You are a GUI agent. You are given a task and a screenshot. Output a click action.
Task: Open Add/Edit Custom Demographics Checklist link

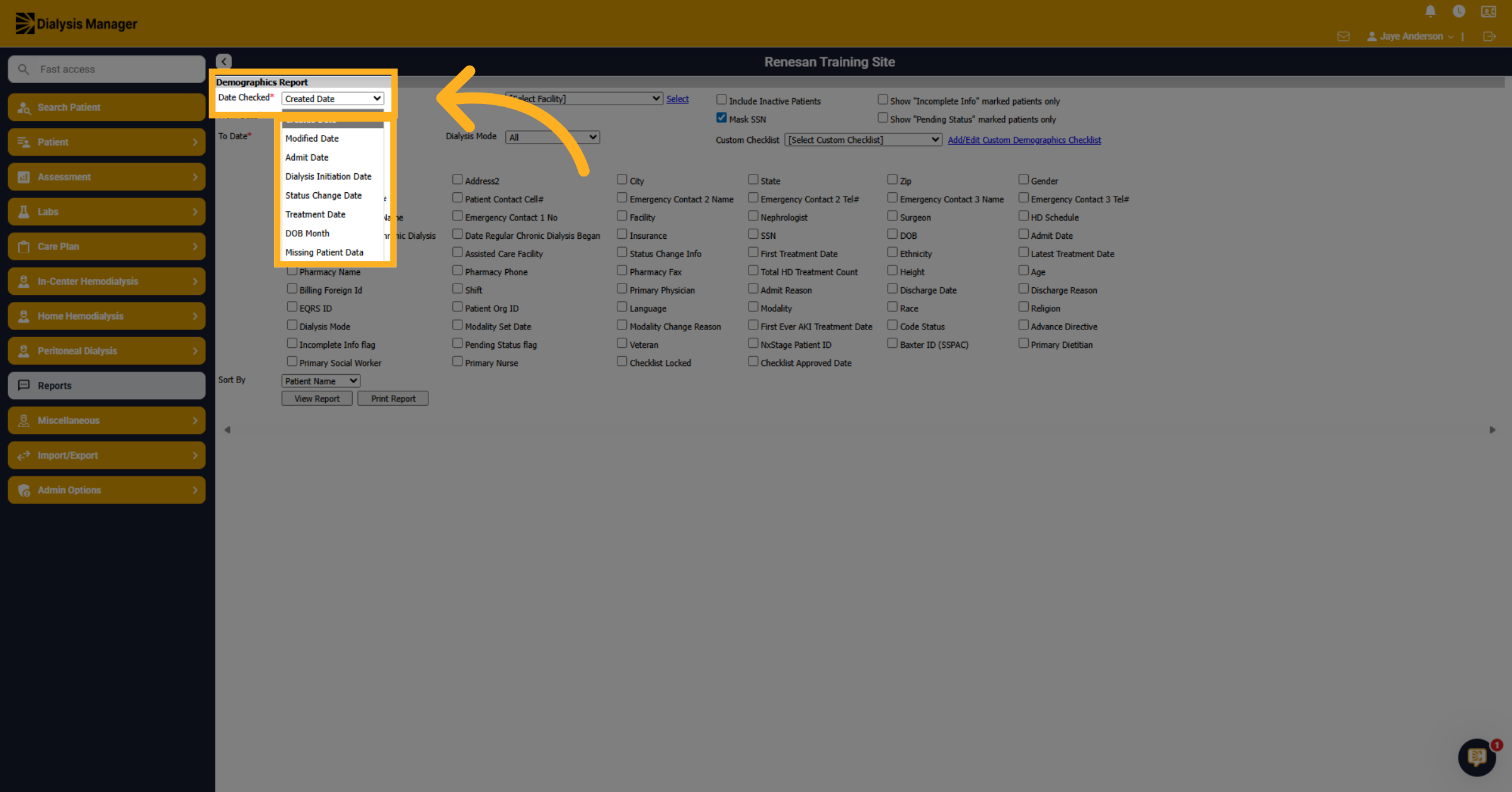1024,140
